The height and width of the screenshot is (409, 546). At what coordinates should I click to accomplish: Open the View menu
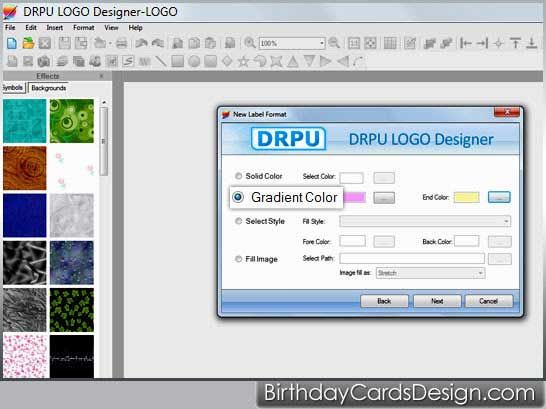click(x=111, y=27)
